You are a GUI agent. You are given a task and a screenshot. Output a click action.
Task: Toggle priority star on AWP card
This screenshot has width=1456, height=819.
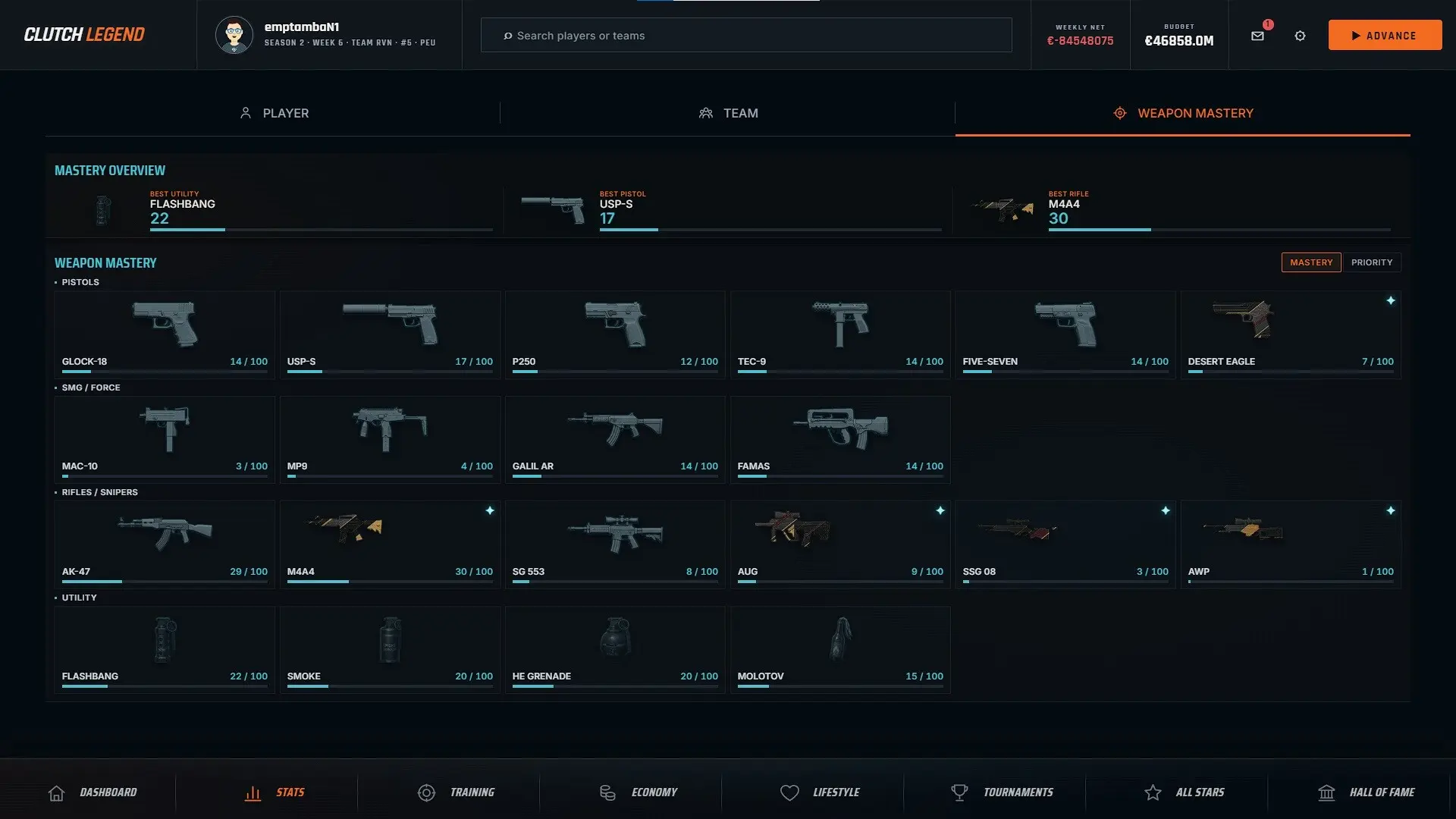coord(1391,510)
